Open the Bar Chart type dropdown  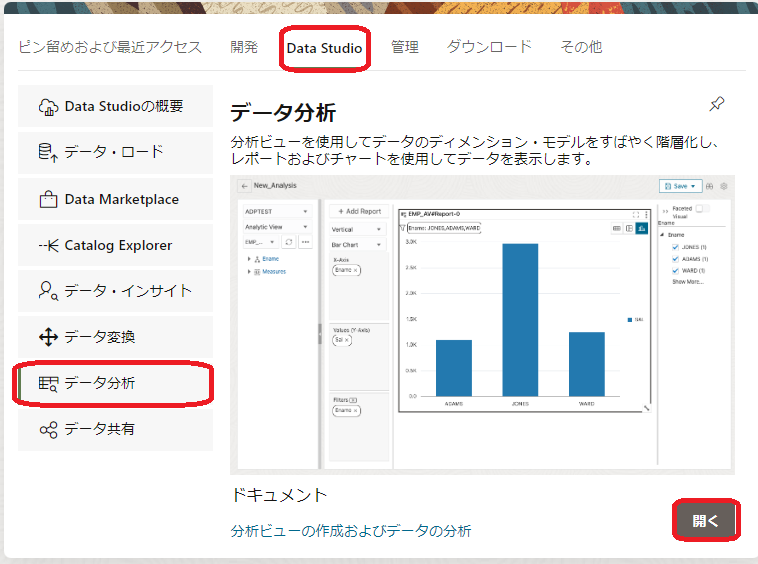point(358,244)
